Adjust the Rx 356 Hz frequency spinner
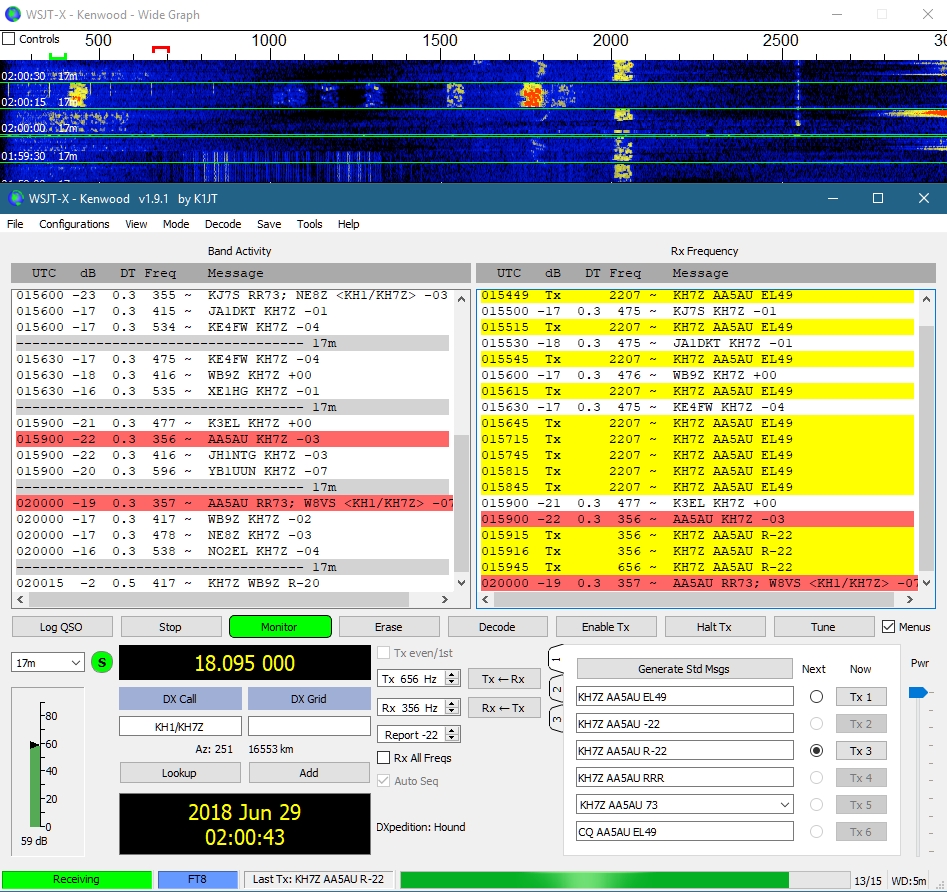 (x=452, y=707)
